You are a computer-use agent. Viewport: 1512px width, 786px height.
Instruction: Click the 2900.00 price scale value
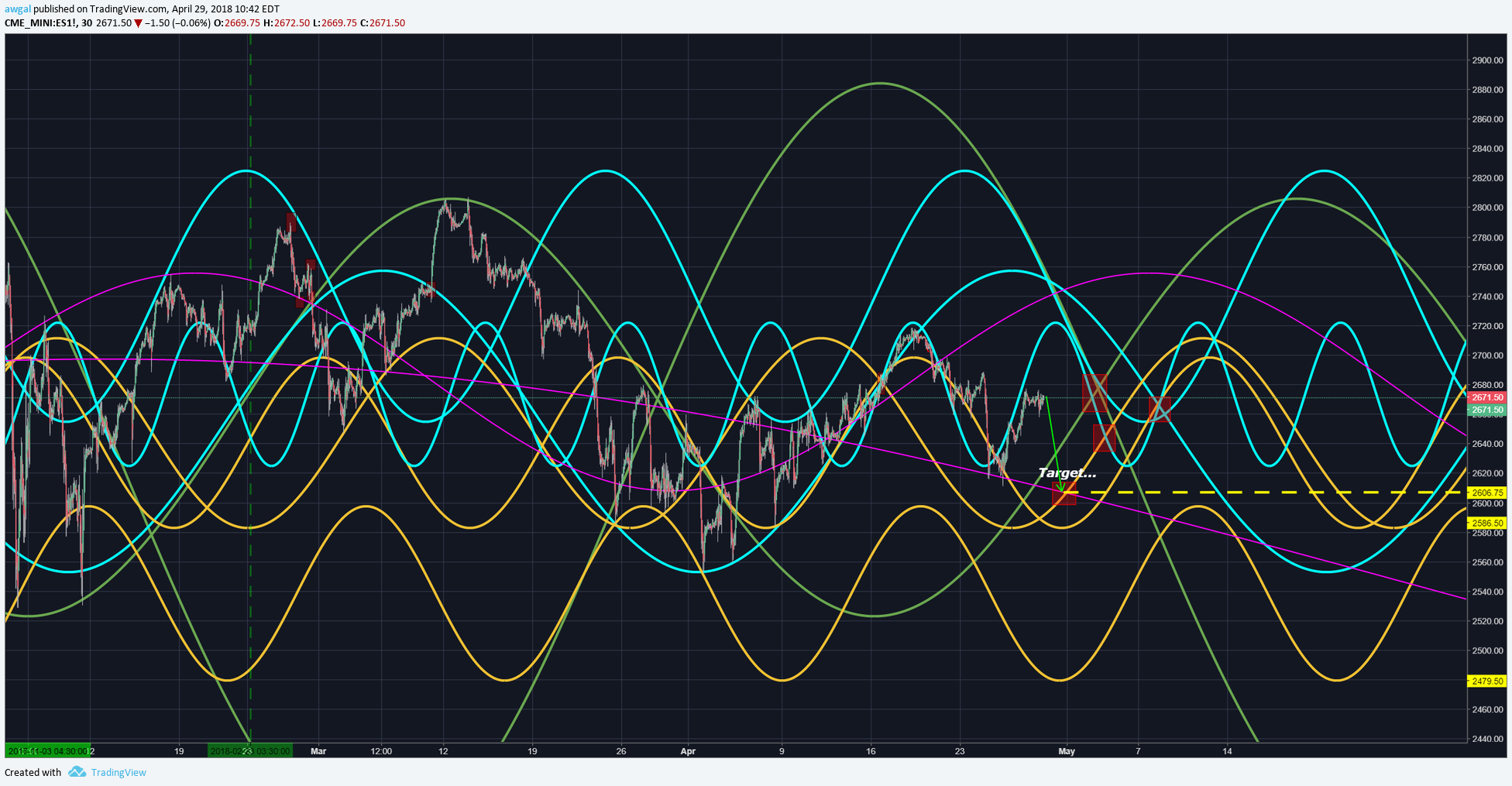pos(1487,60)
